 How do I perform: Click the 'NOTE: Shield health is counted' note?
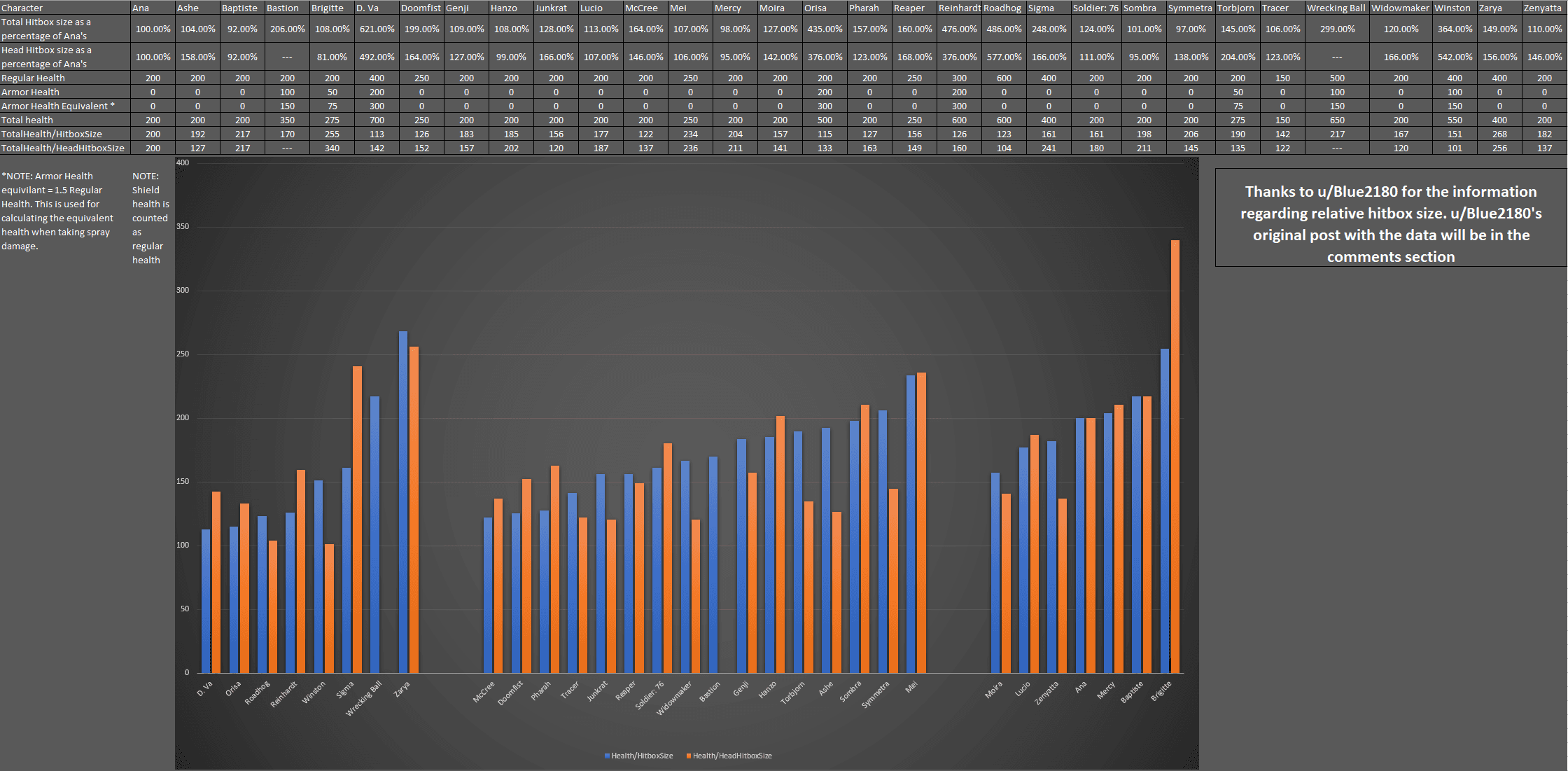pos(150,218)
